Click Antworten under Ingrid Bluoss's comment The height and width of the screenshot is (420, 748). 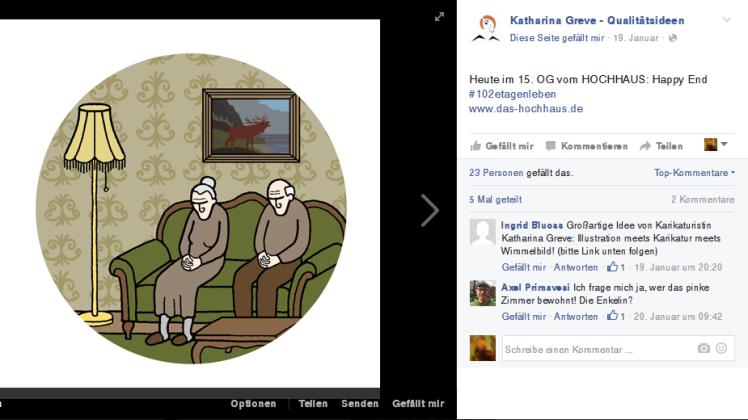[575, 267]
